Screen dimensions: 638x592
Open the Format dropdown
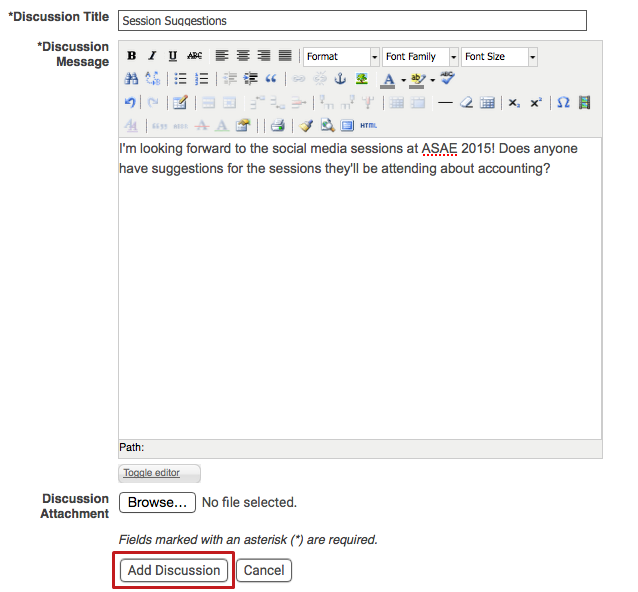pyautogui.click(x=341, y=56)
